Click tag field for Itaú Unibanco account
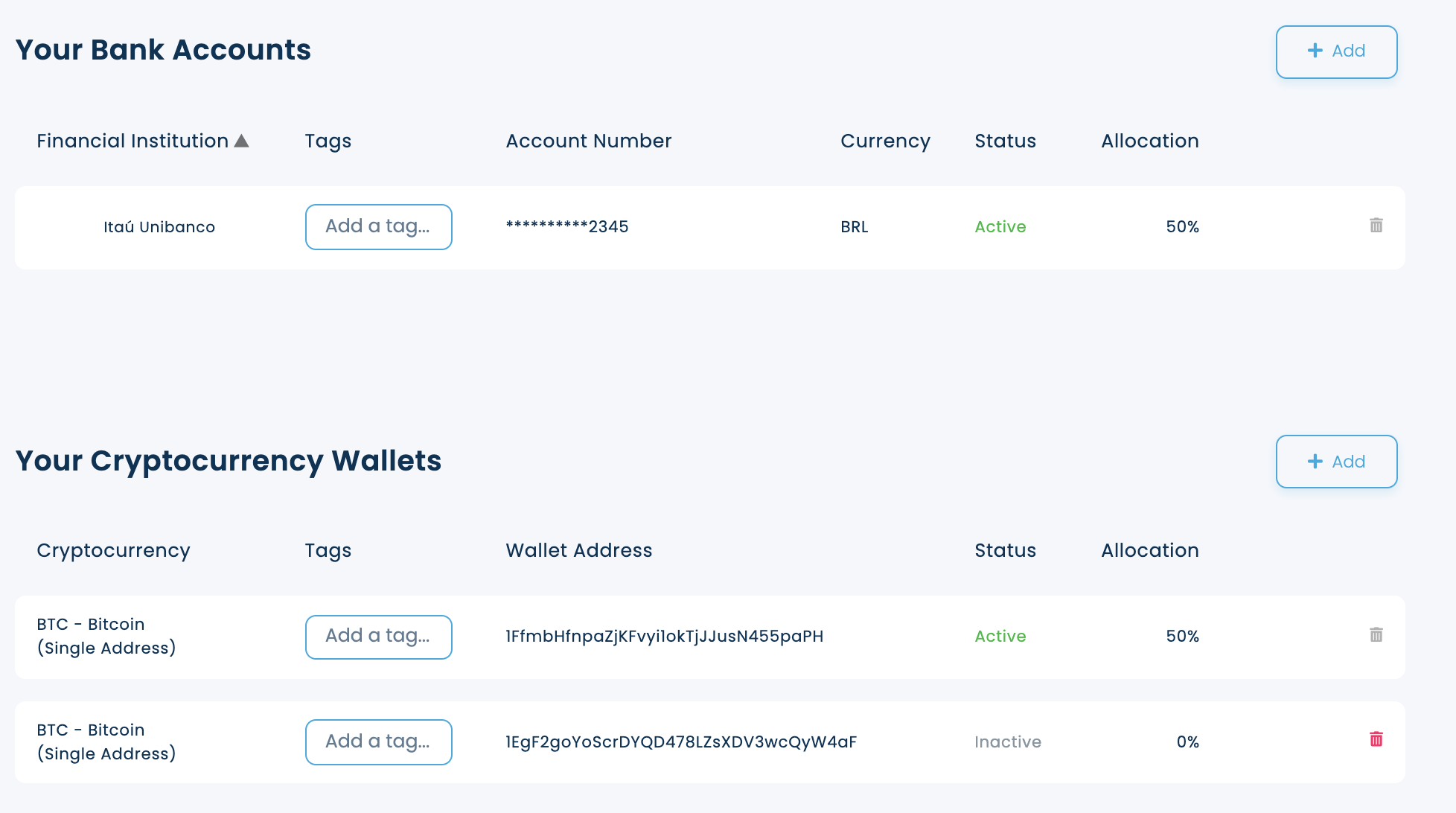 pyautogui.click(x=378, y=226)
